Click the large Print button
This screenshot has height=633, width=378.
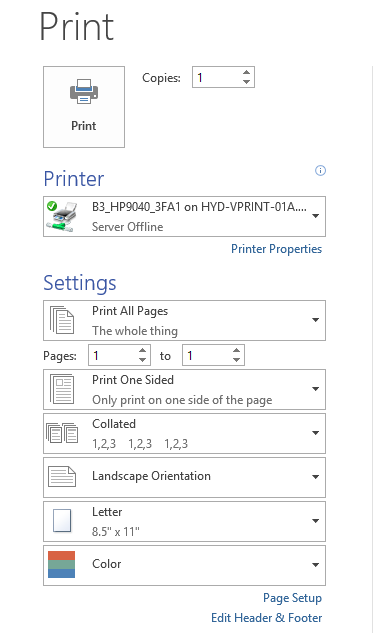84,107
